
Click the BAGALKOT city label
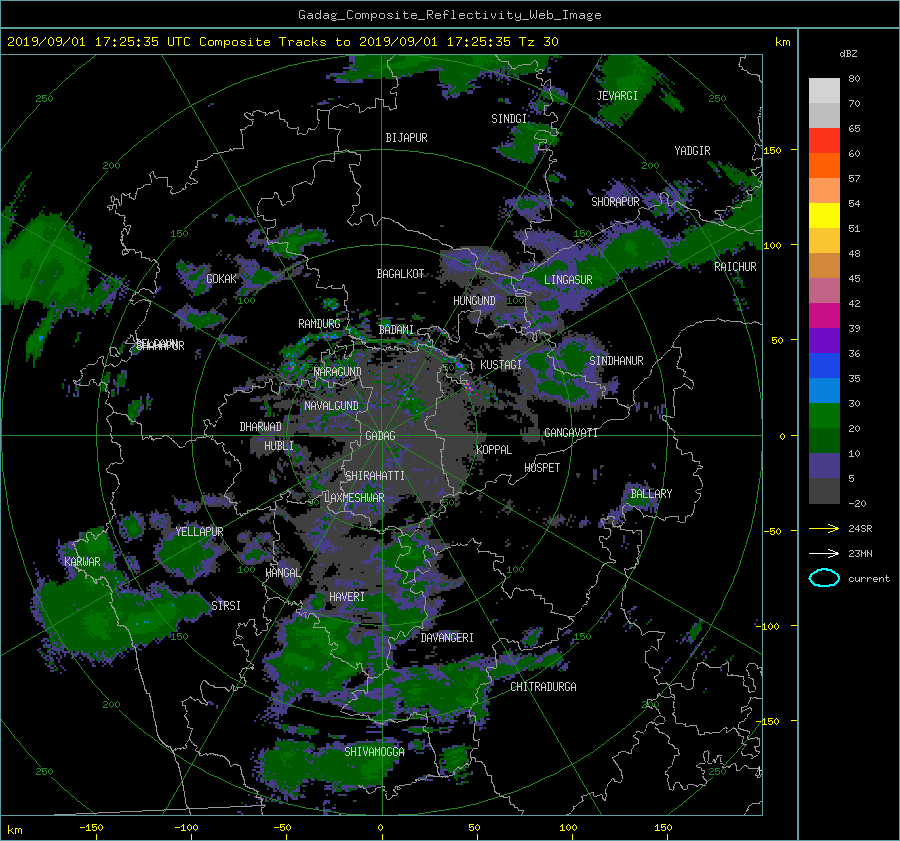point(400,274)
